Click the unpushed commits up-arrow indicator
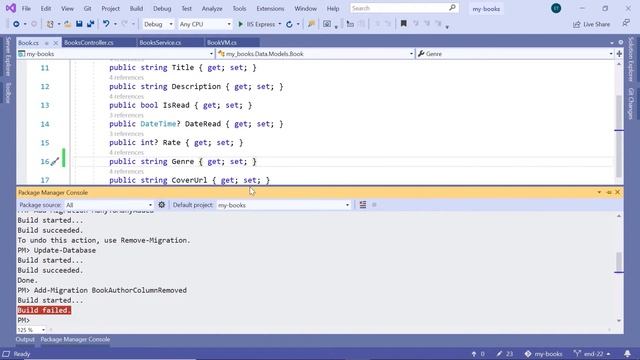Viewport: 640px width, 360px height. [478, 354]
